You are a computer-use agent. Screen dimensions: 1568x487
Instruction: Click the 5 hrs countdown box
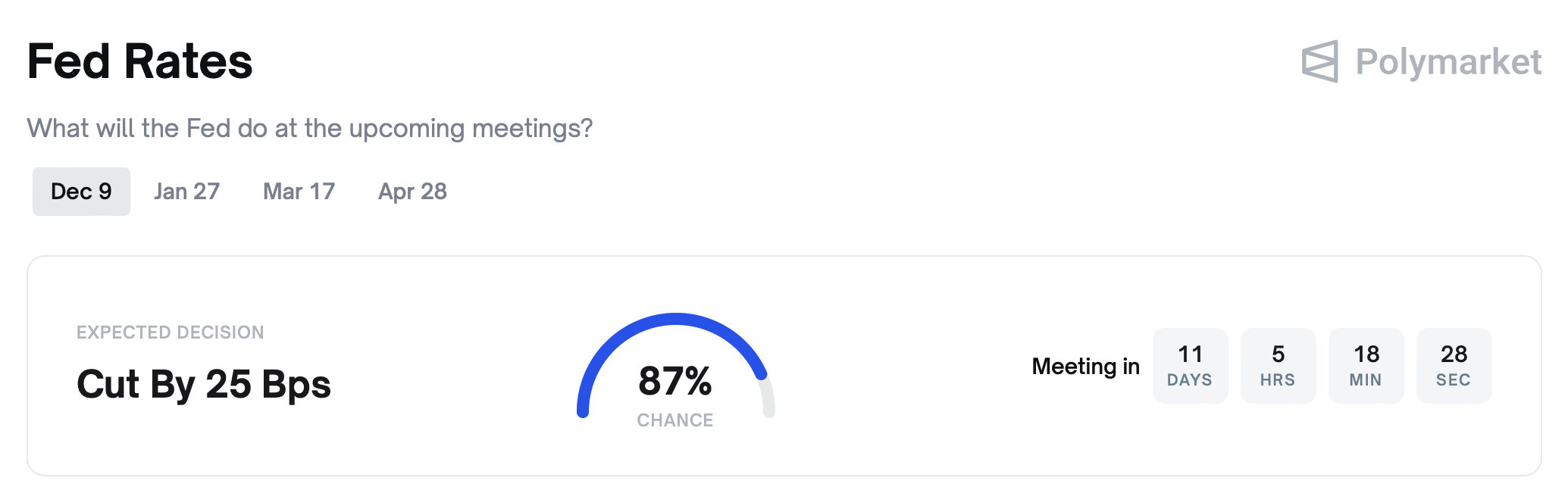pyautogui.click(x=1278, y=366)
